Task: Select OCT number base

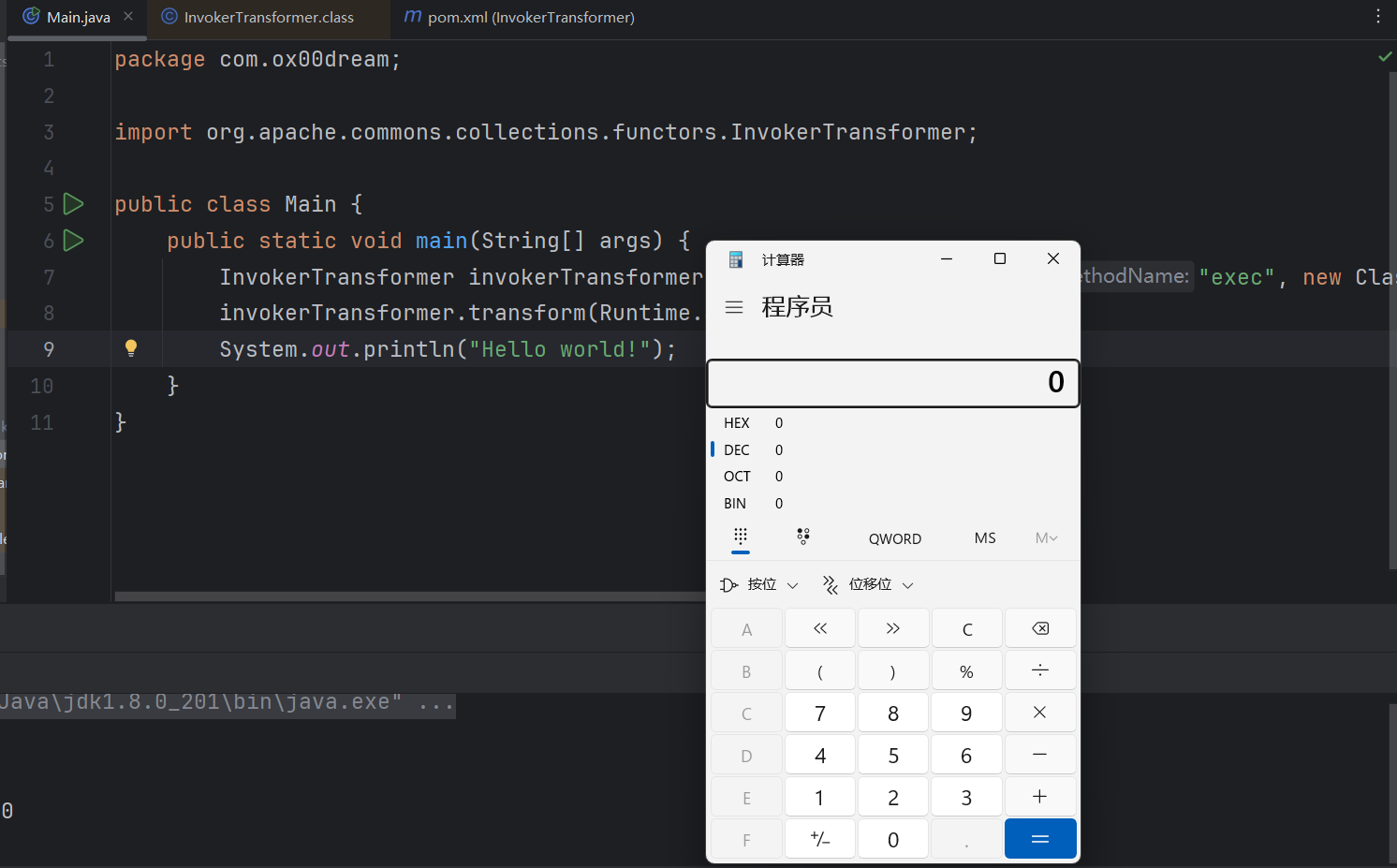Action: coord(737,477)
